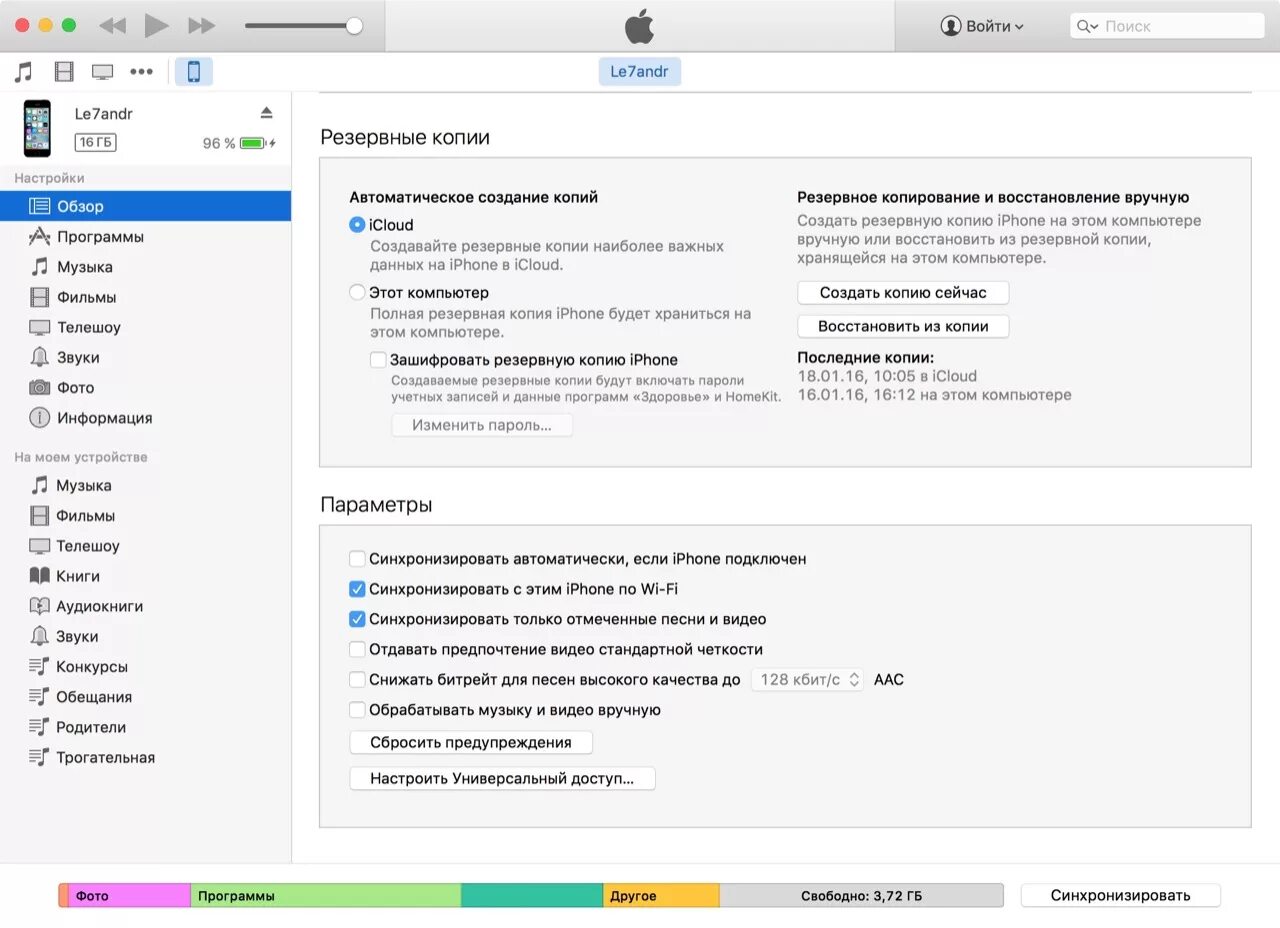Click Сбросить предупреждения button
Screen dimensions: 1280x928
[x=471, y=743]
